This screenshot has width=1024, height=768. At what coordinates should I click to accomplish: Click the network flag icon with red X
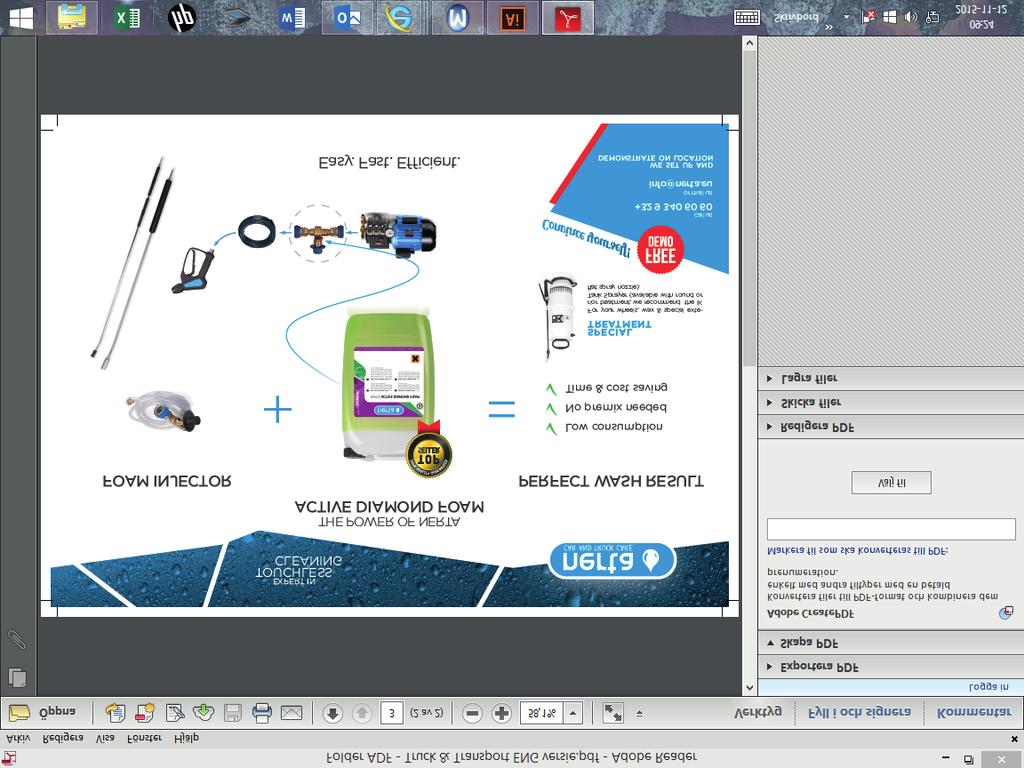tap(869, 17)
